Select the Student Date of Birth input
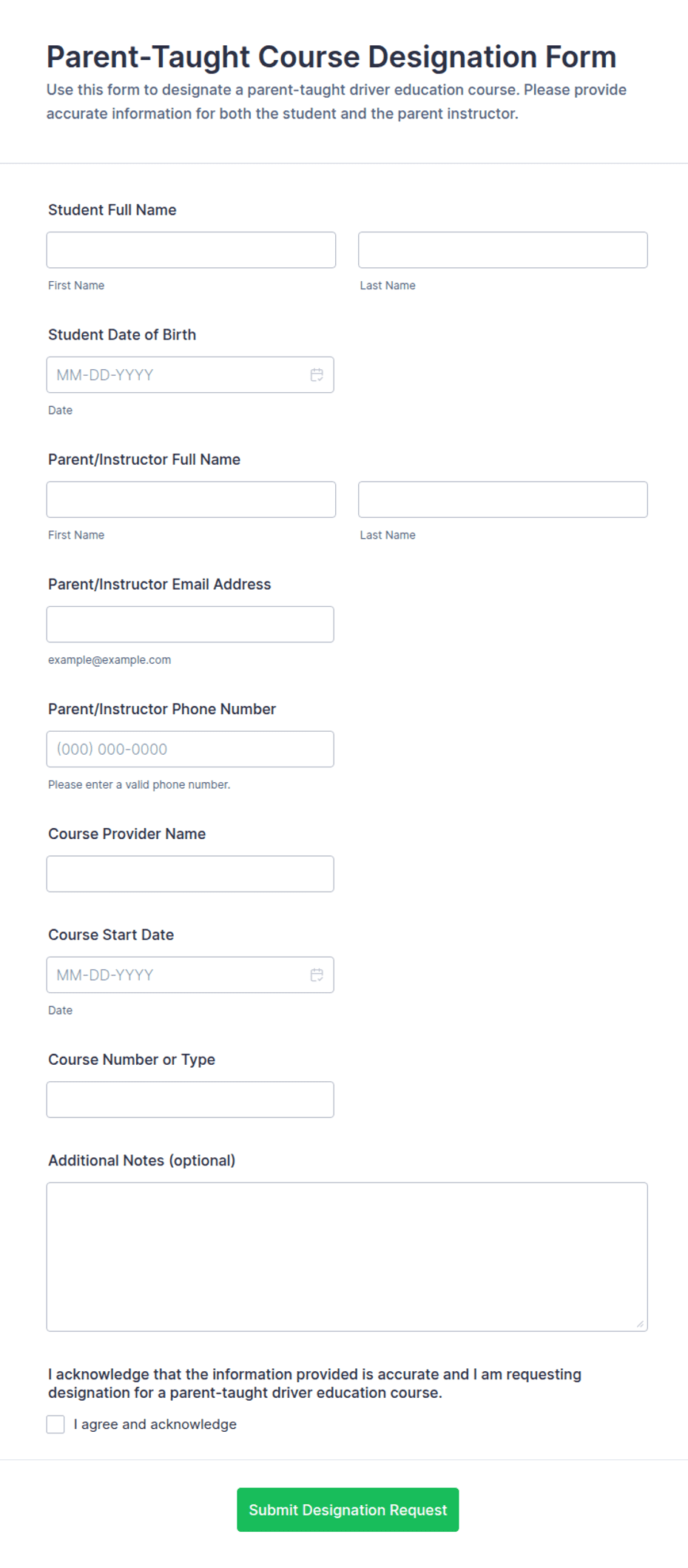This screenshot has width=688, height=1568. click(x=190, y=375)
